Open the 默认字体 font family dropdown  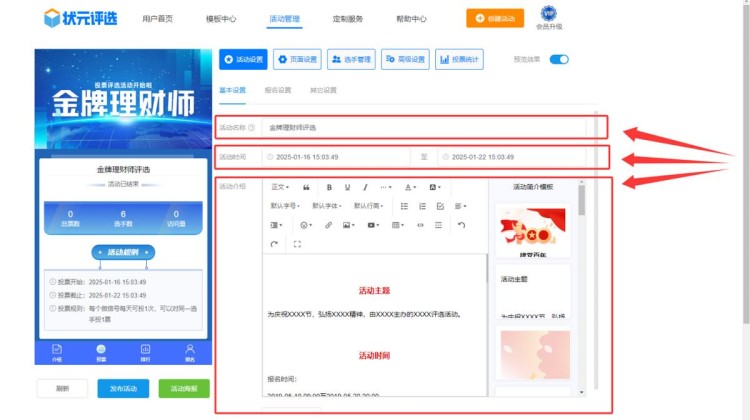(x=328, y=206)
